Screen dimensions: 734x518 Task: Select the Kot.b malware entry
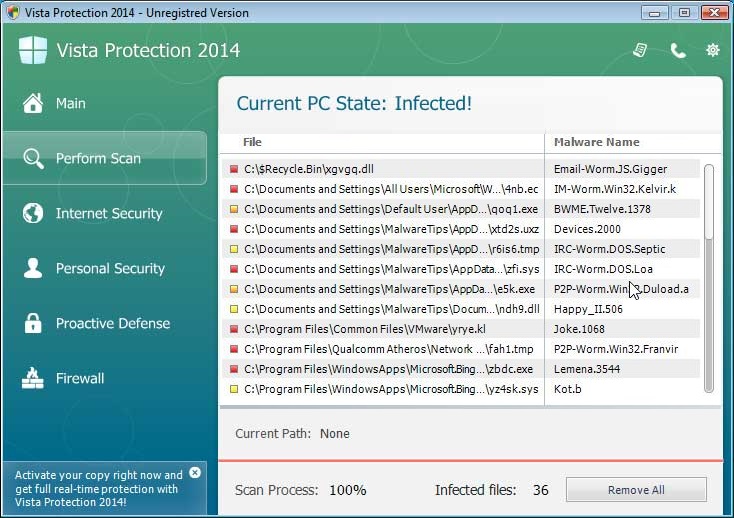567,389
